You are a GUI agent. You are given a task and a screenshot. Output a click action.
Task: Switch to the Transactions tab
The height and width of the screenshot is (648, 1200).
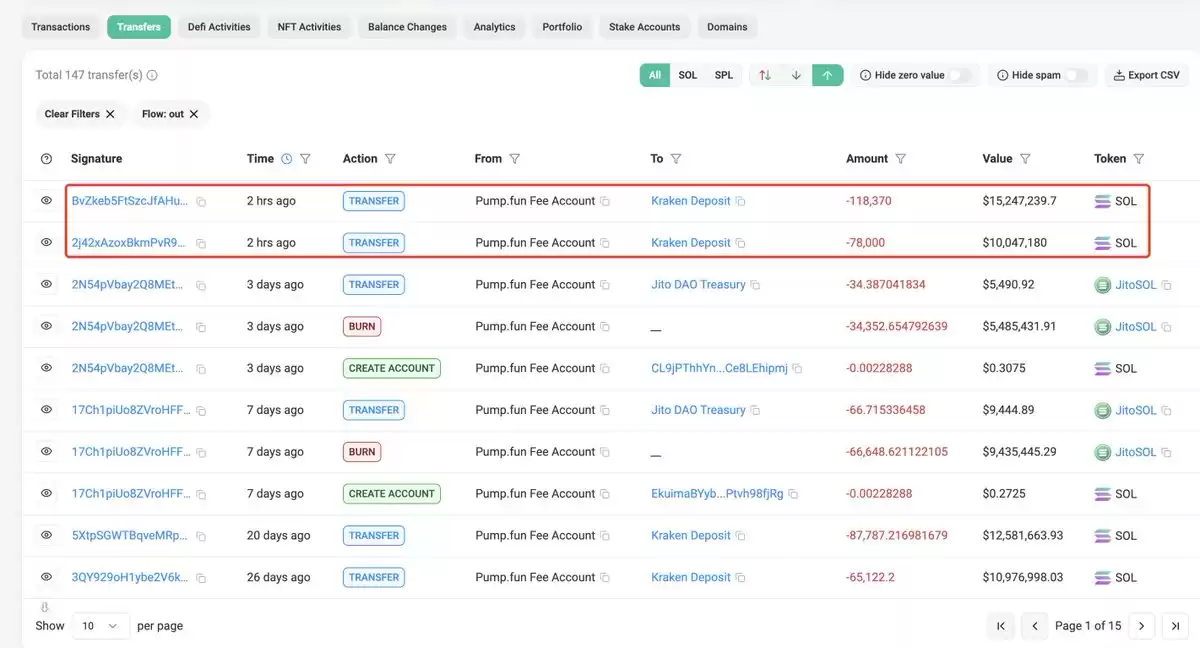click(61, 27)
